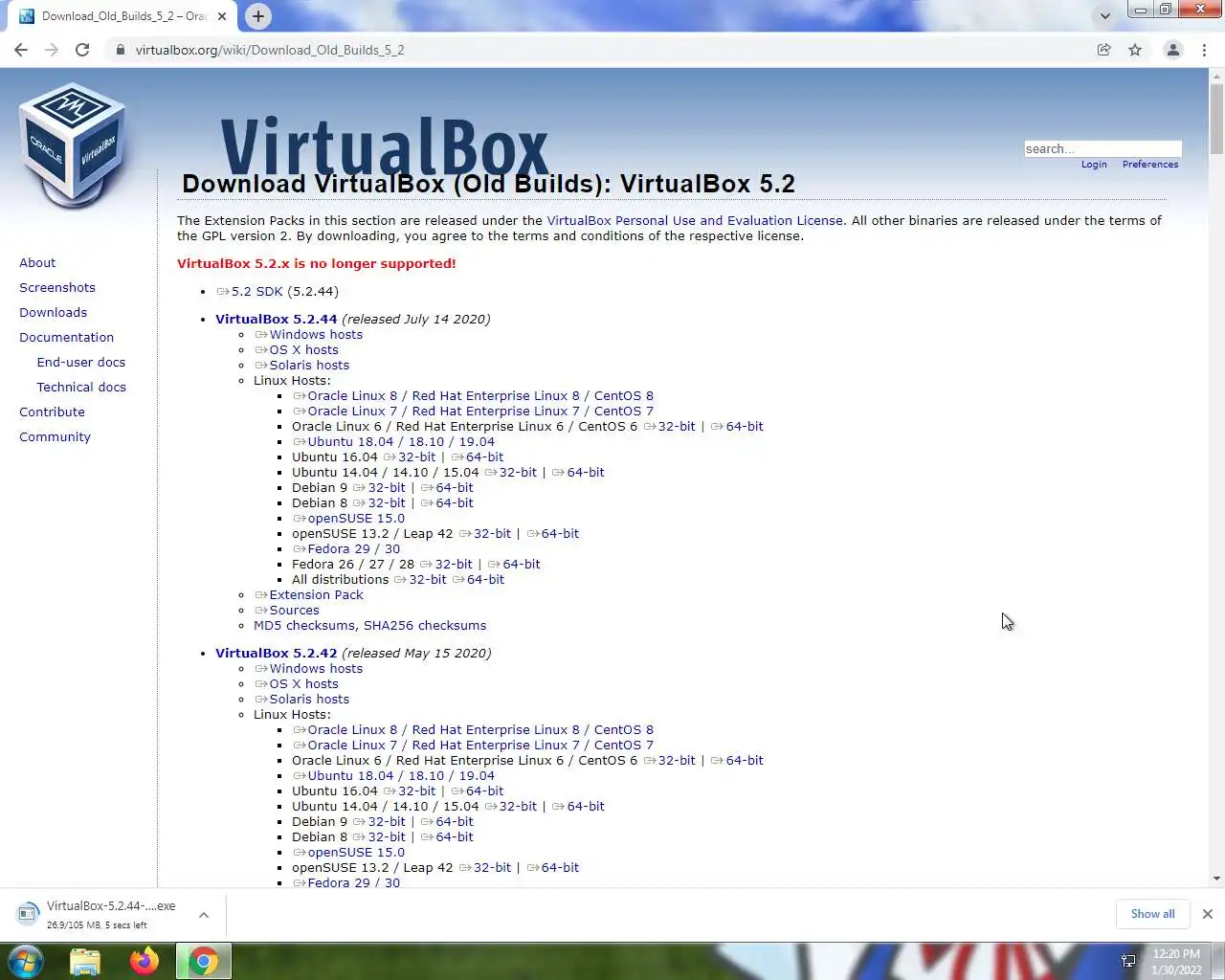The height and width of the screenshot is (980, 1225).
Task: Bookmark this tab with the star icon
Action: (x=1135, y=50)
